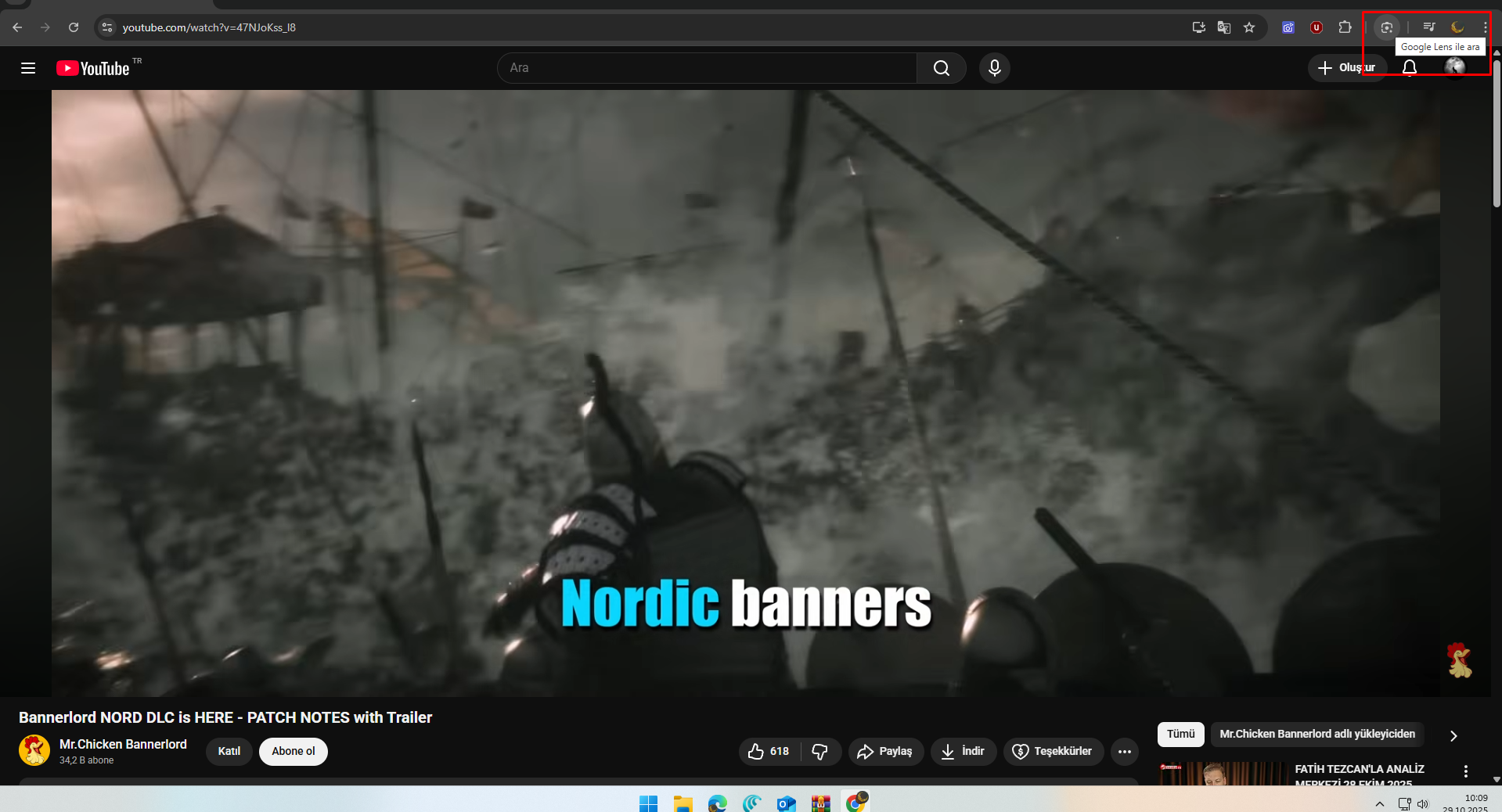
Task: Open Mr.Chicken Bannerlord channel avatar
Action: coord(34,751)
